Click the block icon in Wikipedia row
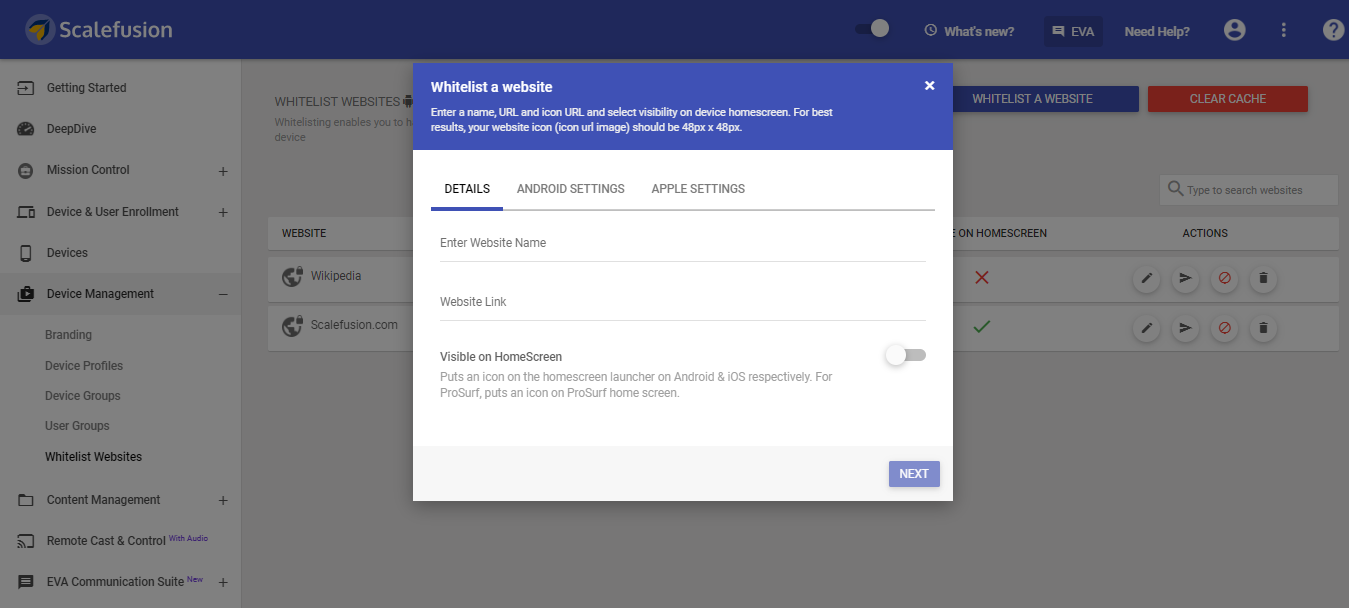This screenshot has height=608, width=1349. click(1224, 278)
